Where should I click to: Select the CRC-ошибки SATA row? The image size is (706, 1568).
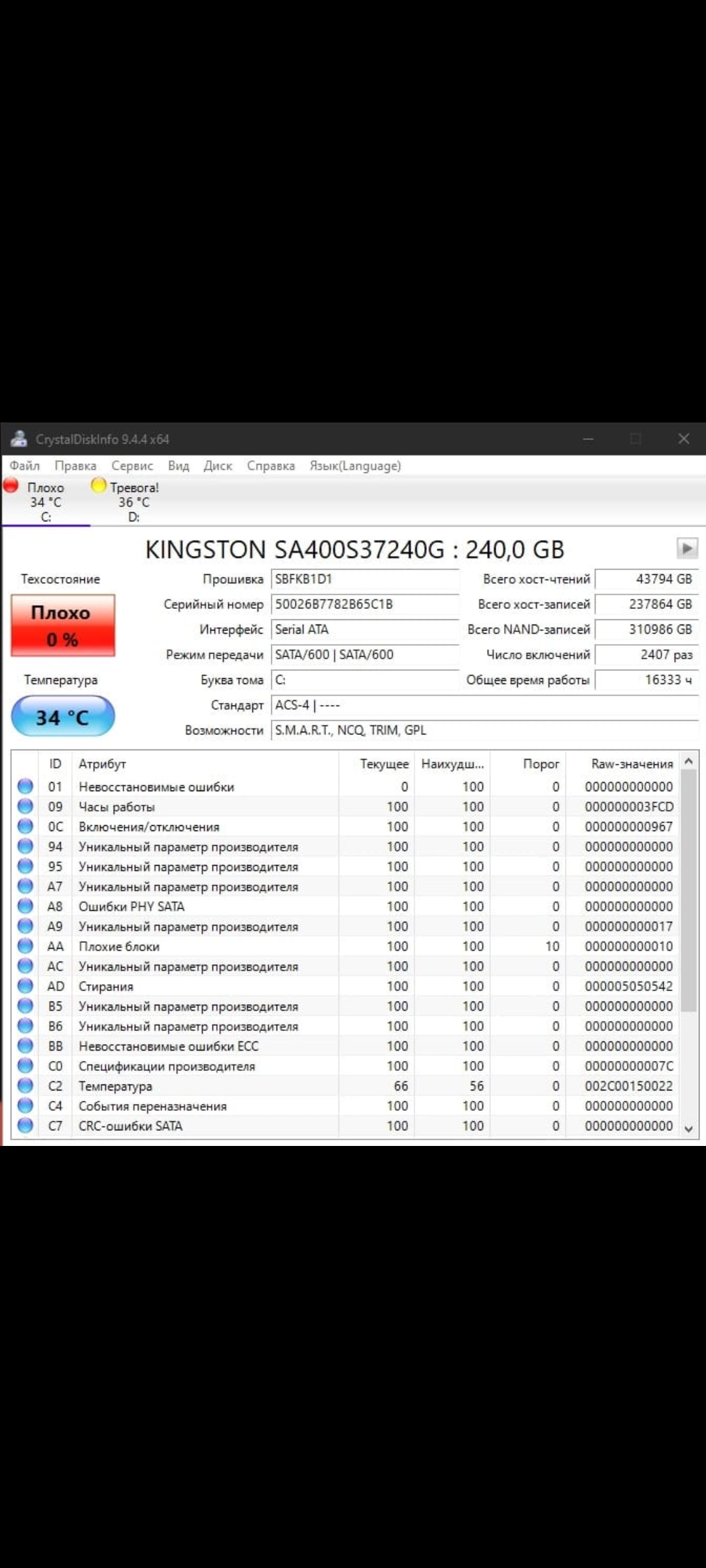[346, 1126]
